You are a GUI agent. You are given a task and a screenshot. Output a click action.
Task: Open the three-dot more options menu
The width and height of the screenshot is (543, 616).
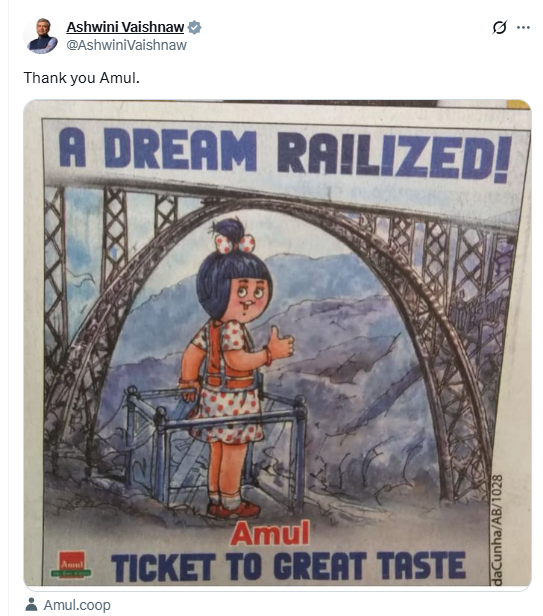[523, 27]
